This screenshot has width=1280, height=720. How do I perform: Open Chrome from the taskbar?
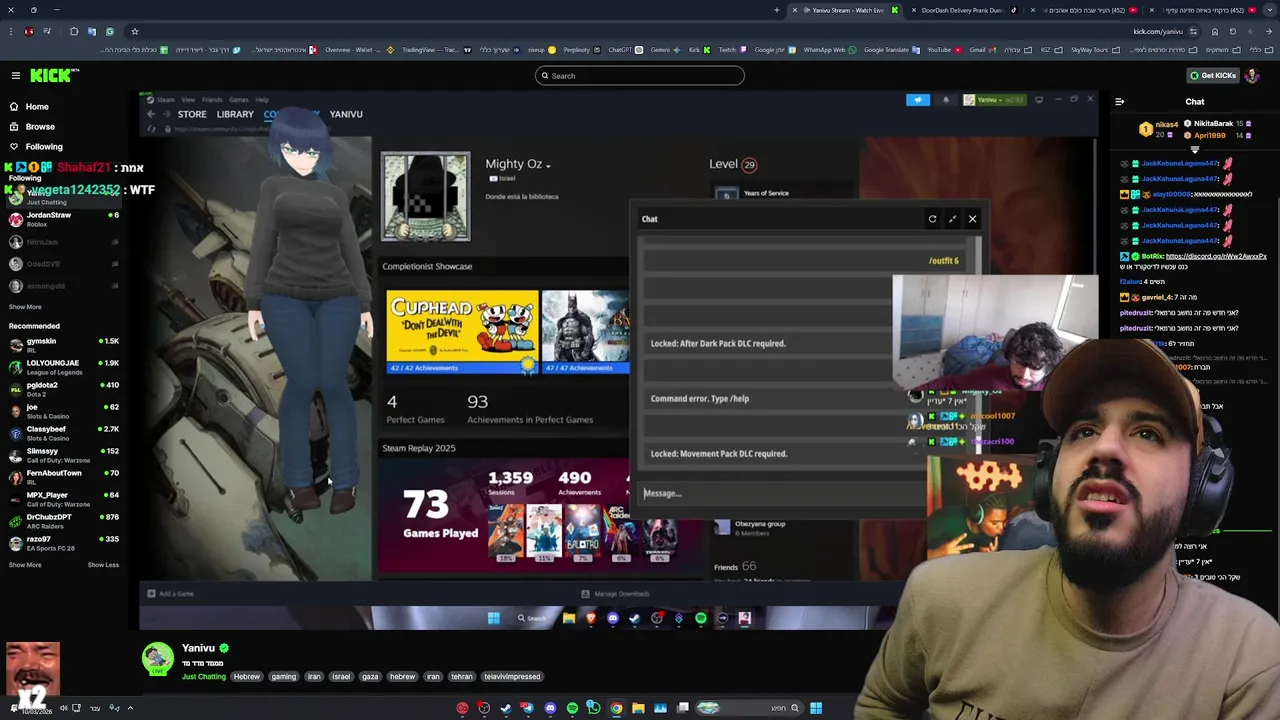click(616, 708)
